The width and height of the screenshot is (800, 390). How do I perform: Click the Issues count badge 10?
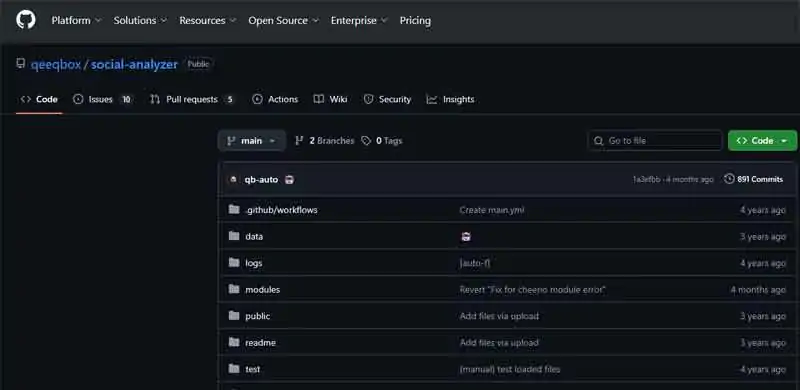click(126, 100)
